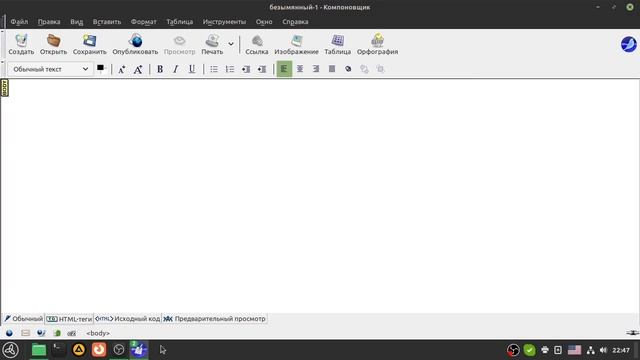Open the Инструменты menu

point(224,22)
